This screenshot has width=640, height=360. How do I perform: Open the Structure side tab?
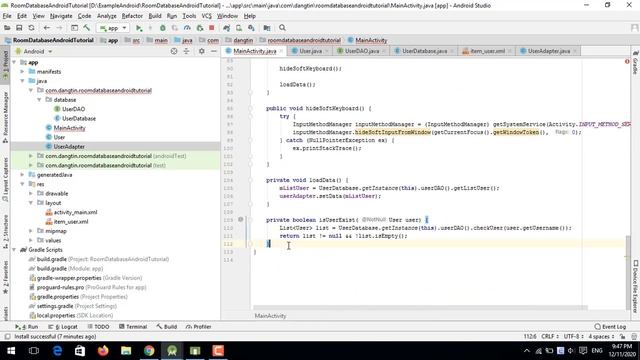5,231
